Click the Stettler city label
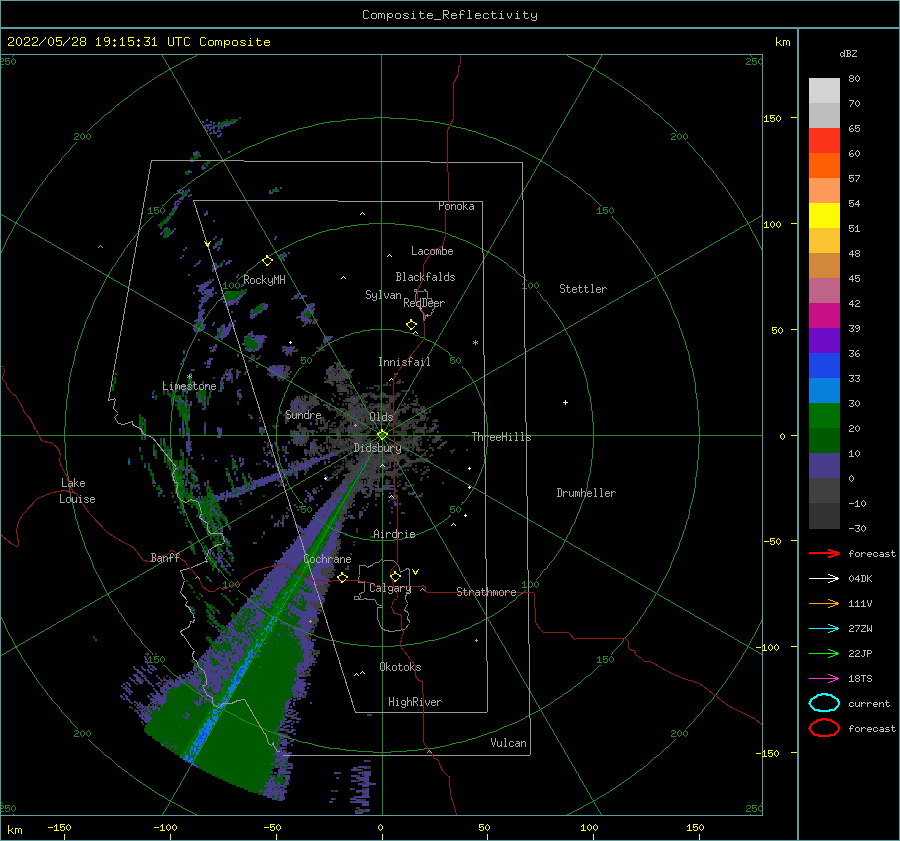The width and height of the screenshot is (900, 841). (583, 289)
